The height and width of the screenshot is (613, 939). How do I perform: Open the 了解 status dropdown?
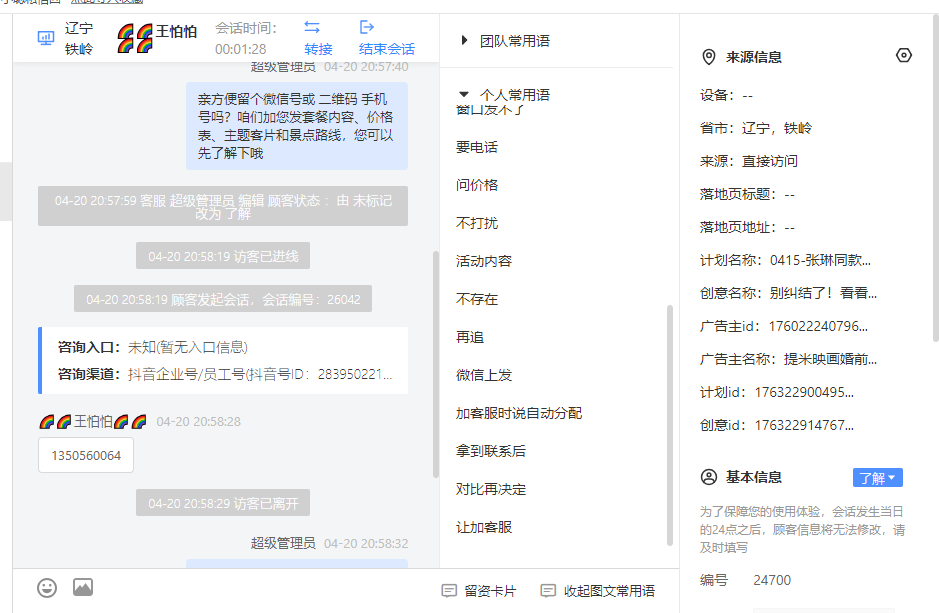click(877, 478)
